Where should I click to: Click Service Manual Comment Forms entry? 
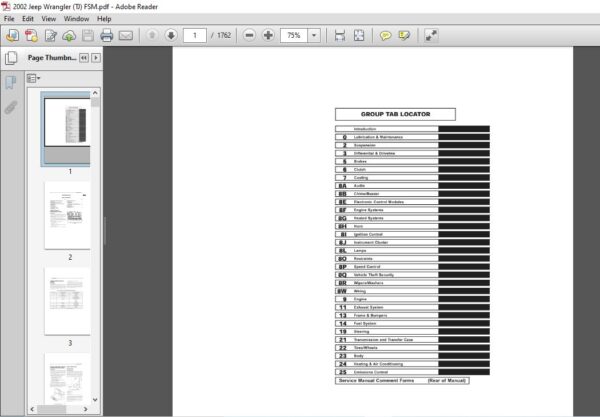tap(402, 381)
